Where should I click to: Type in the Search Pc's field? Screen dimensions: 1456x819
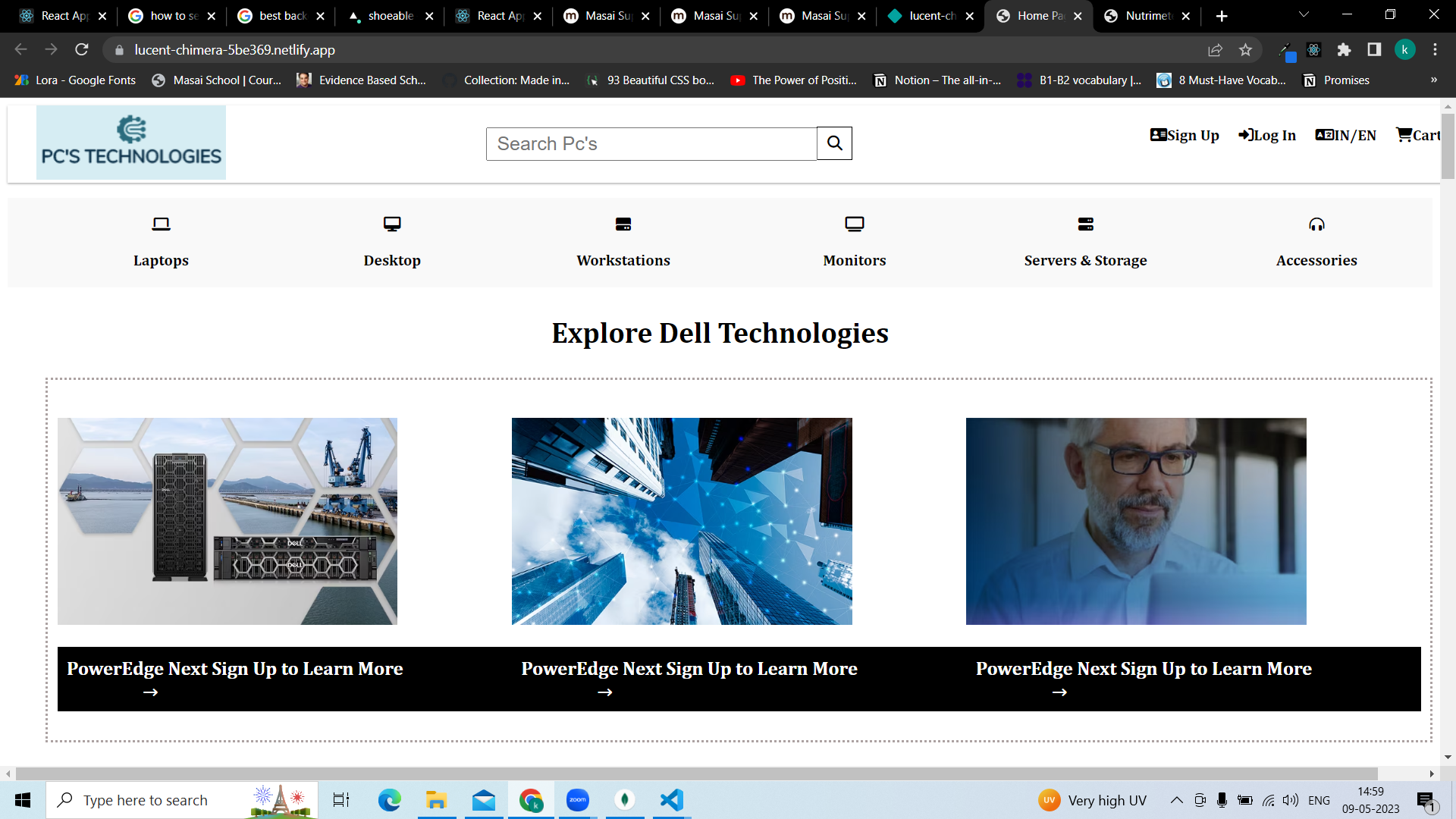point(651,143)
